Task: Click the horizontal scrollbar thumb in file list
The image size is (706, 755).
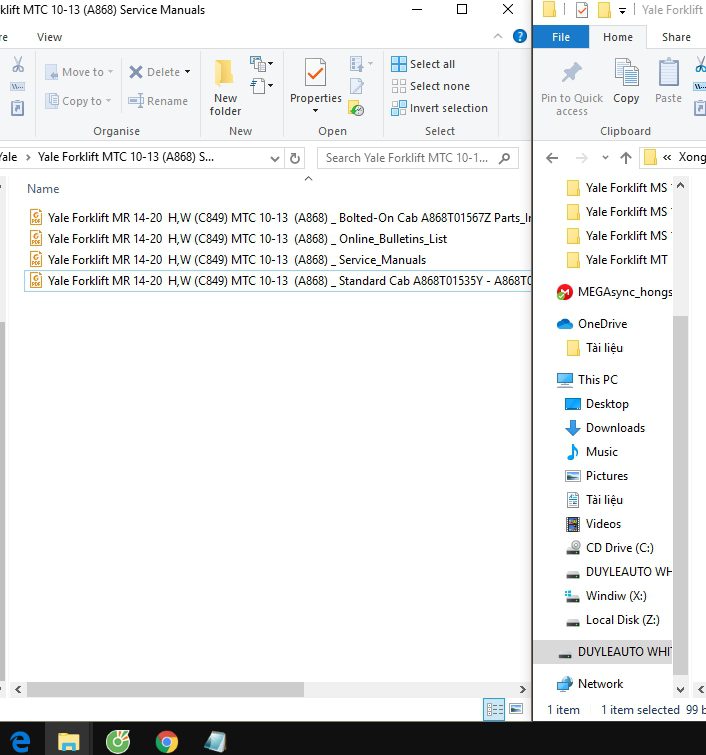Action: pyautogui.click(x=165, y=690)
